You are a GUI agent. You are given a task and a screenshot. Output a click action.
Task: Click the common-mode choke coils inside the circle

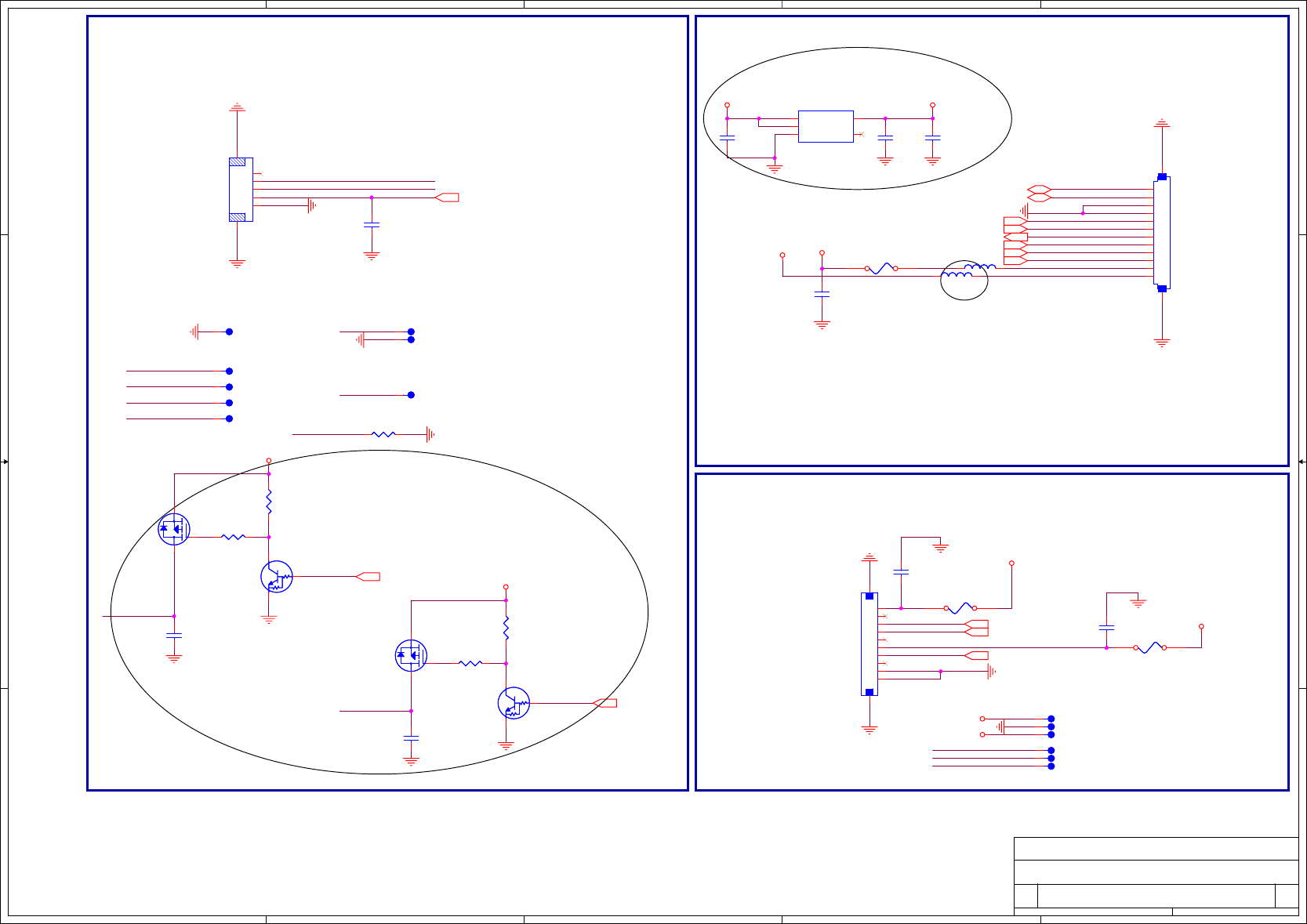coord(967,271)
